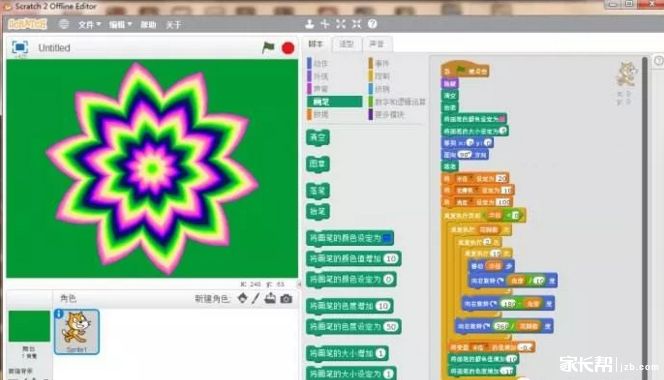Select the 数字和逻辑运算 (Operators) category
This screenshot has height=380, width=664.
click(x=397, y=102)
